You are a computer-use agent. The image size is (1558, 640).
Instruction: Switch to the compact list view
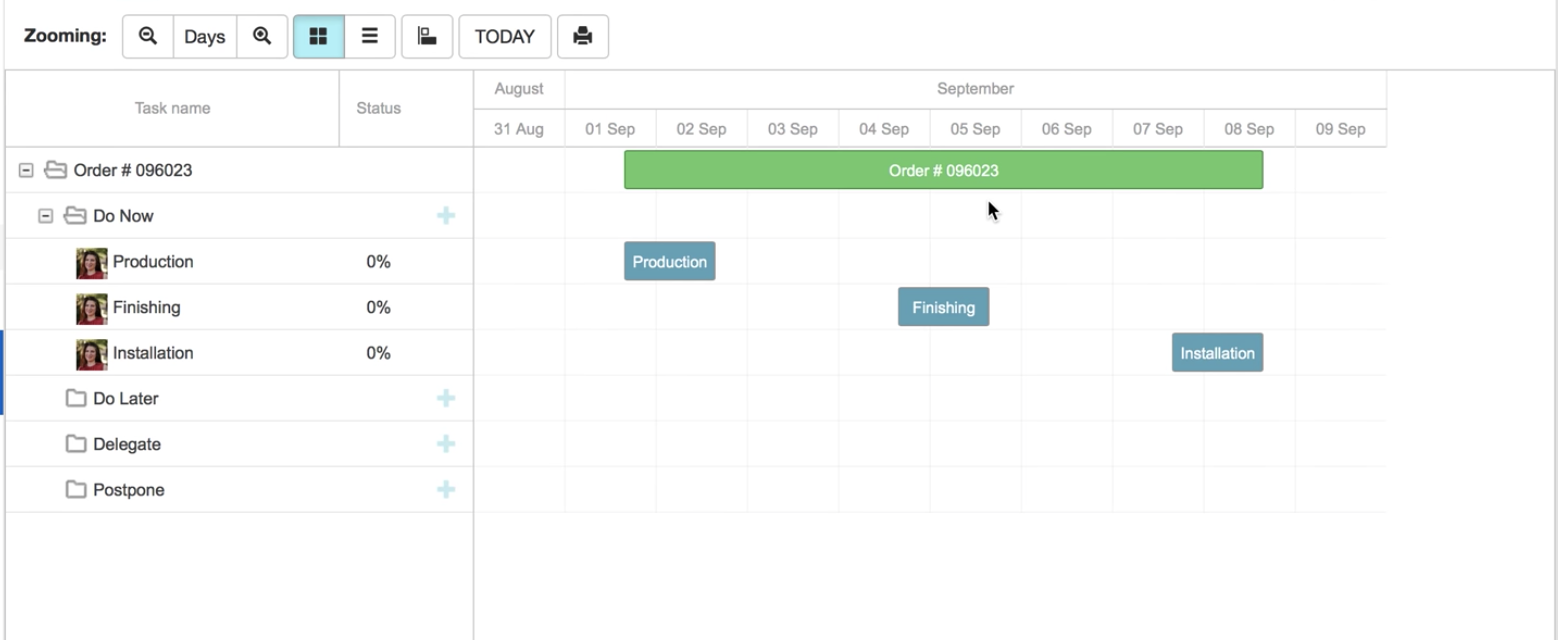[369, 36]
